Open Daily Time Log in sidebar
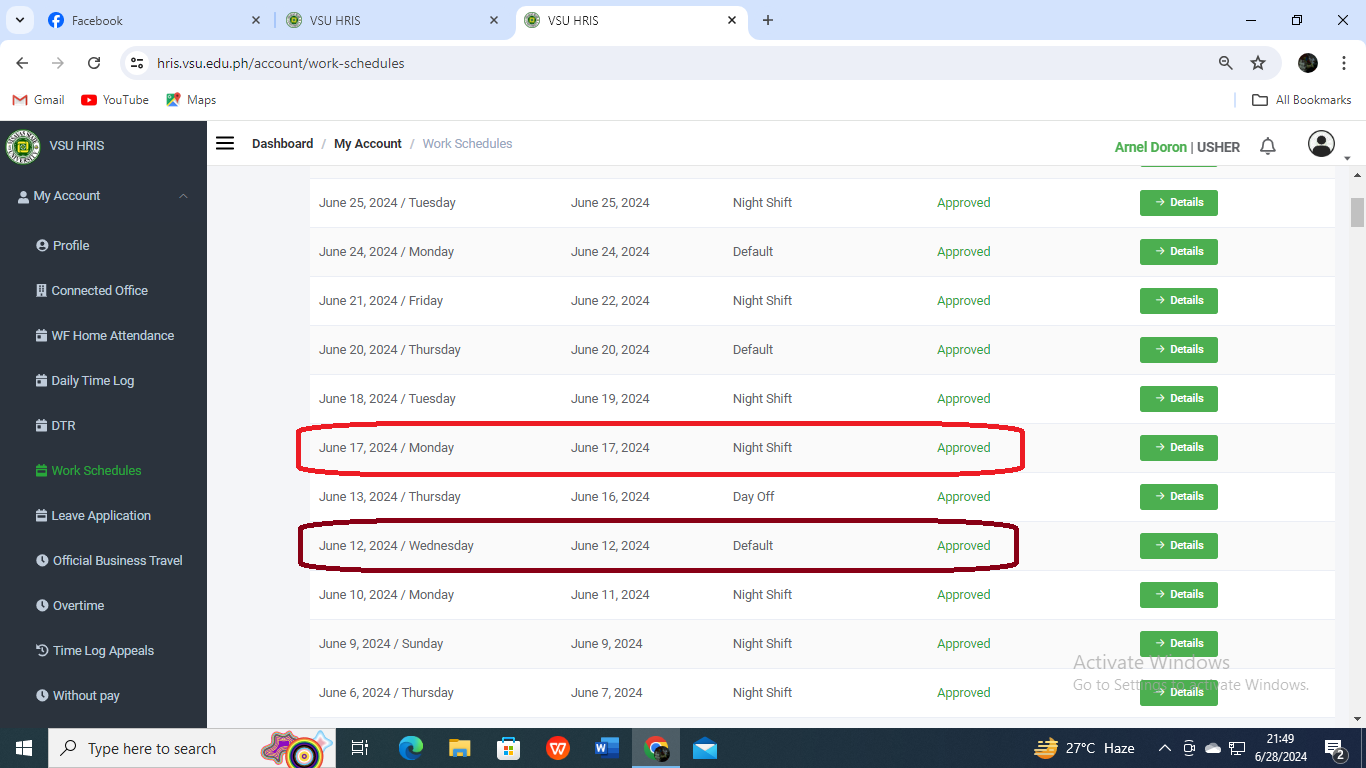Image resolution: width=1366 pixels, height=768 pixels. (x=92, y=381)
